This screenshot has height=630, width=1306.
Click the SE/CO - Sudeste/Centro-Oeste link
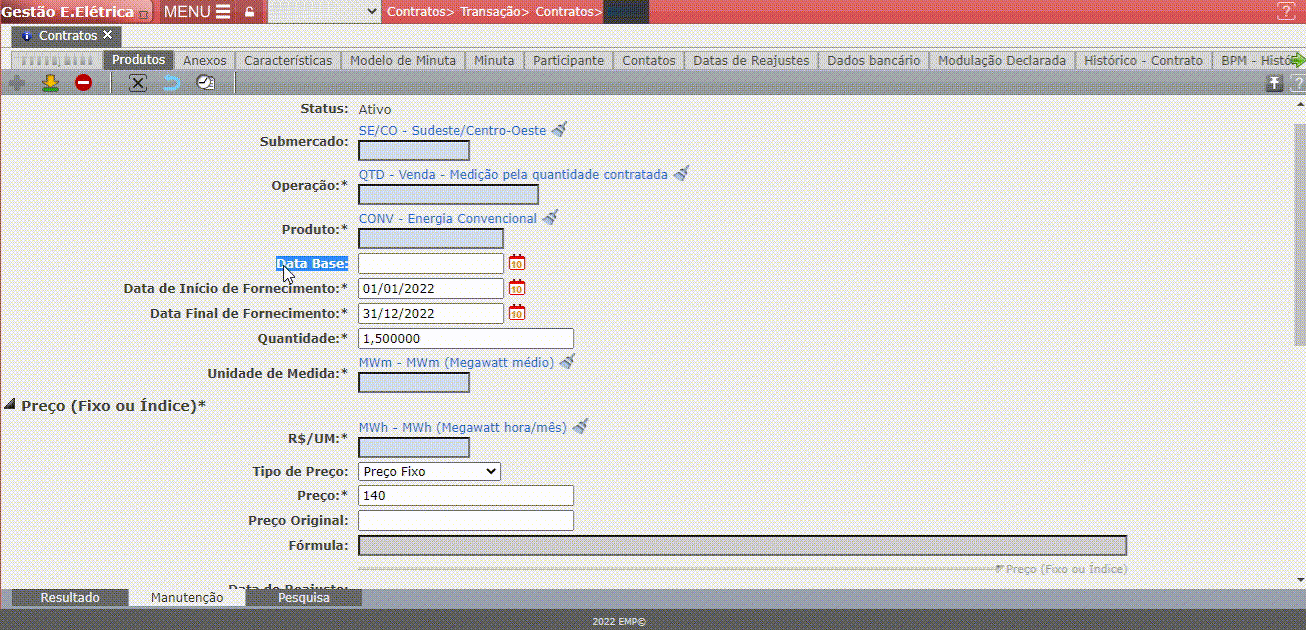click(452, 130)
